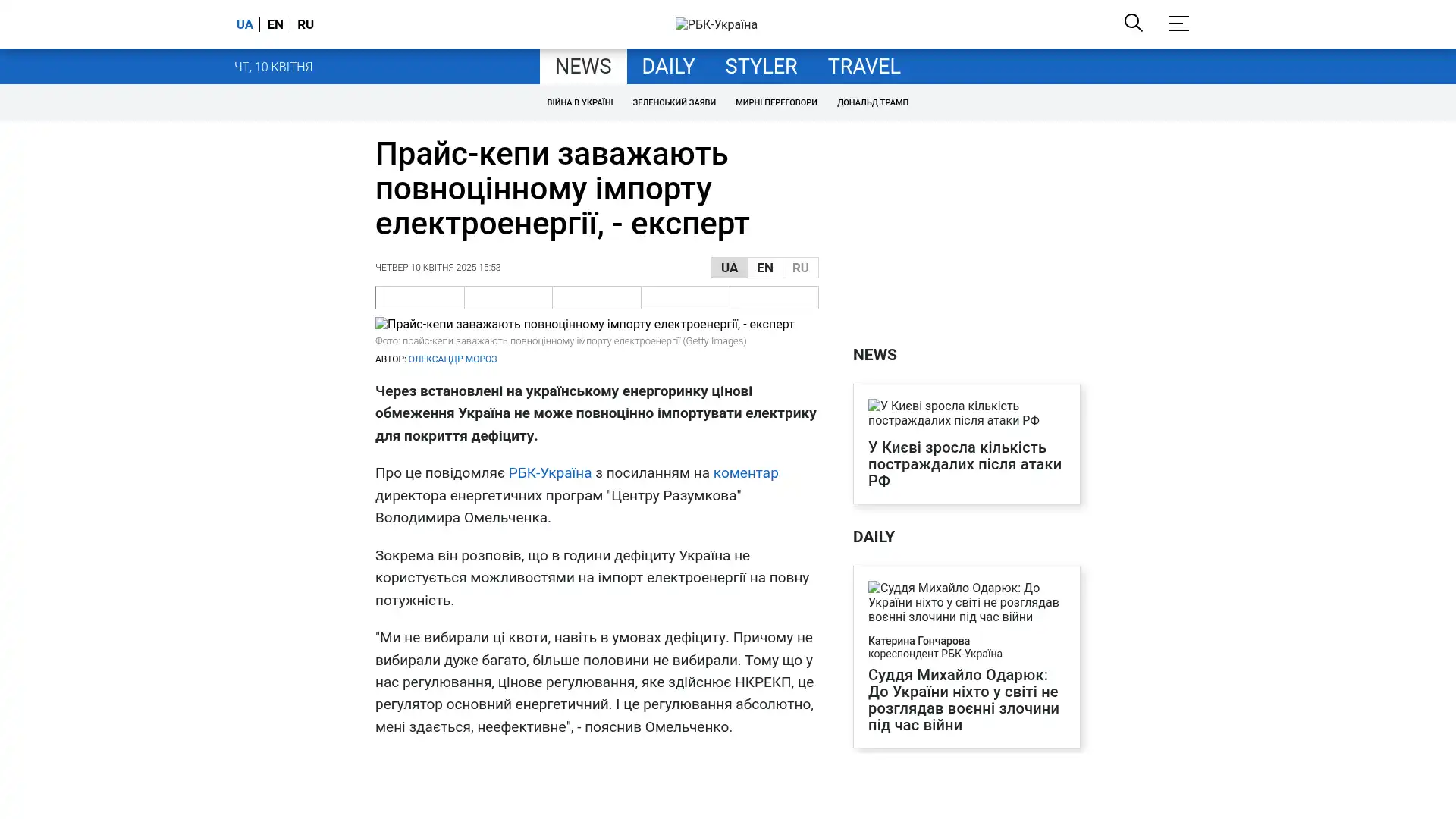Click first share button under date
This screenshot has height=819, width=1456.
pos(419,297)
